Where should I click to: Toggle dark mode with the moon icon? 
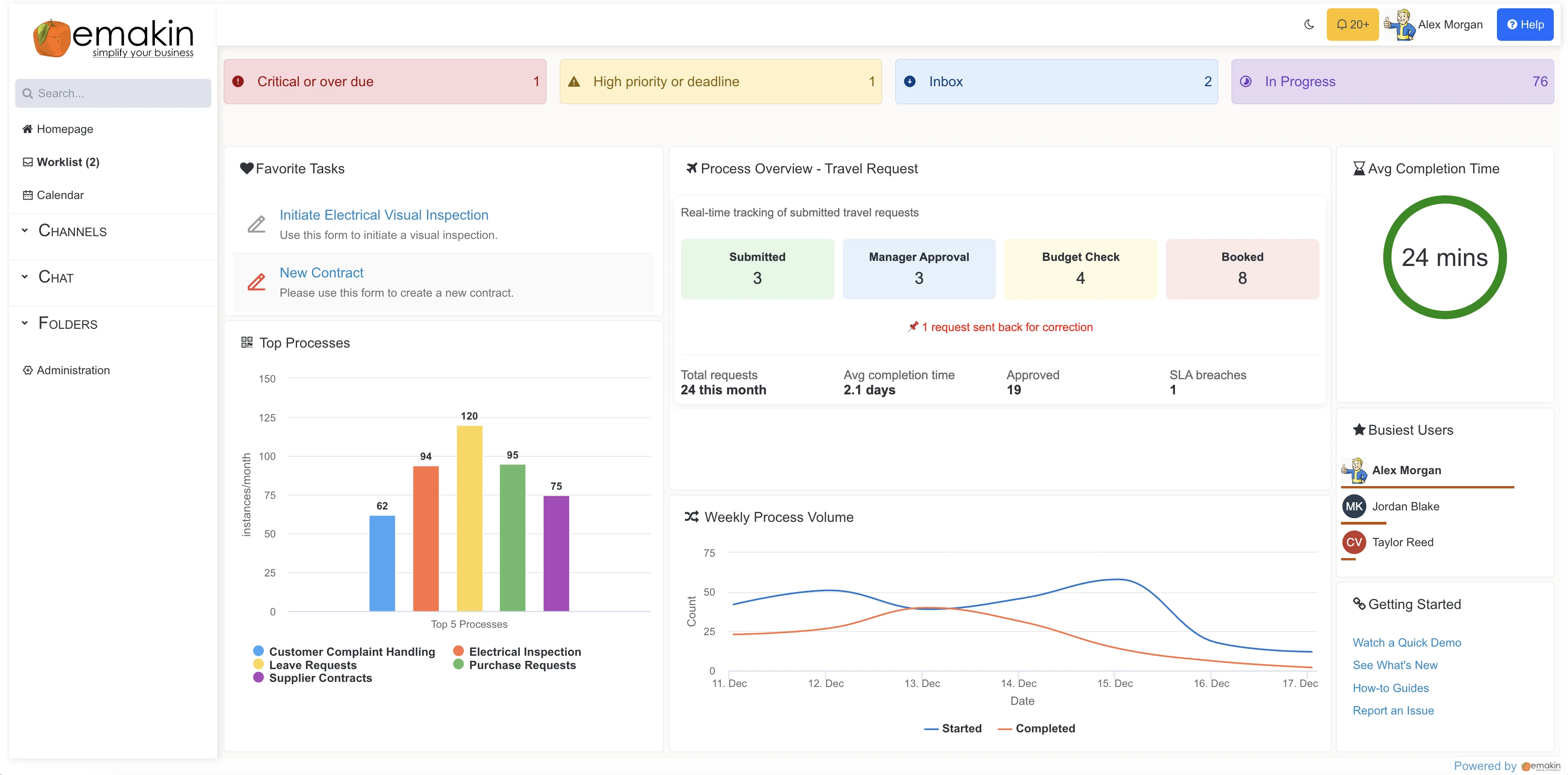click(1309, 24)
